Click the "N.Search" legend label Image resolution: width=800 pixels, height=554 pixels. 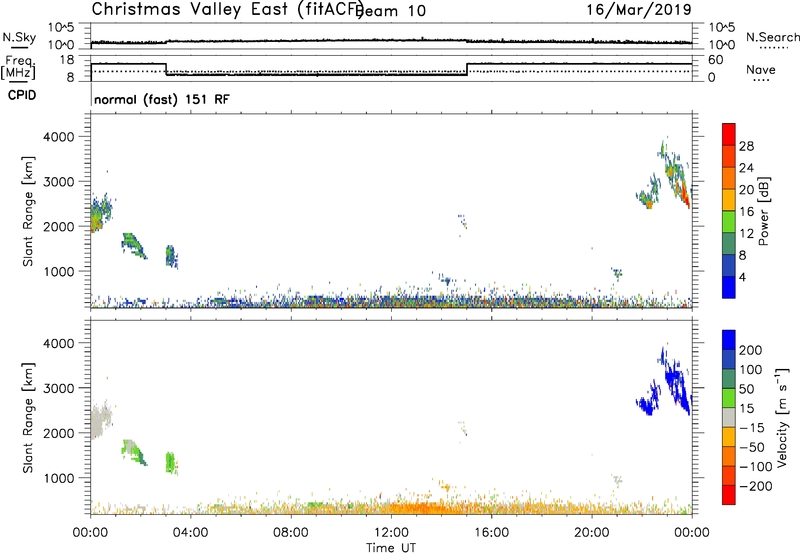(772, 37)
